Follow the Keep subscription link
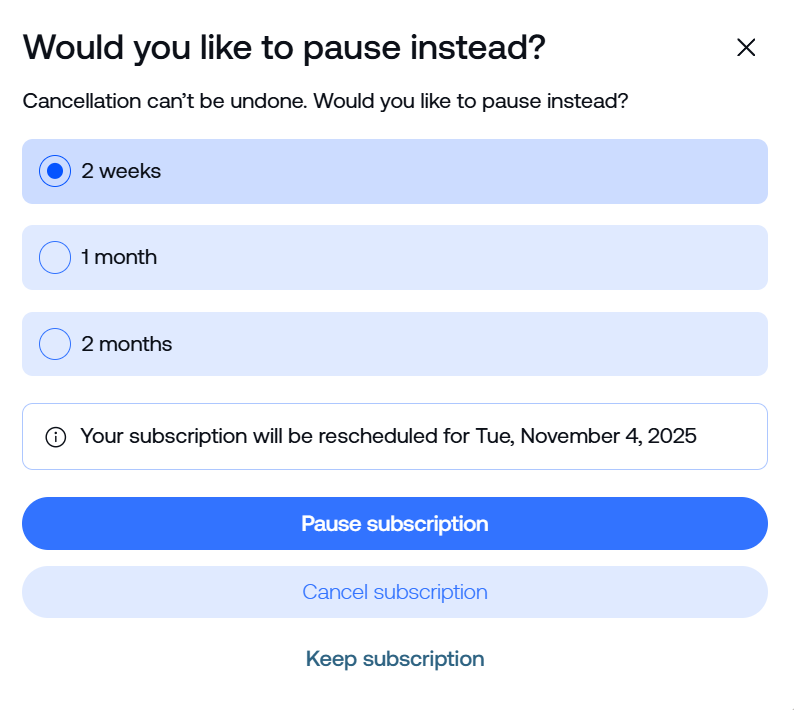Viewport: 794px width, 710px height. coord(395,659)
